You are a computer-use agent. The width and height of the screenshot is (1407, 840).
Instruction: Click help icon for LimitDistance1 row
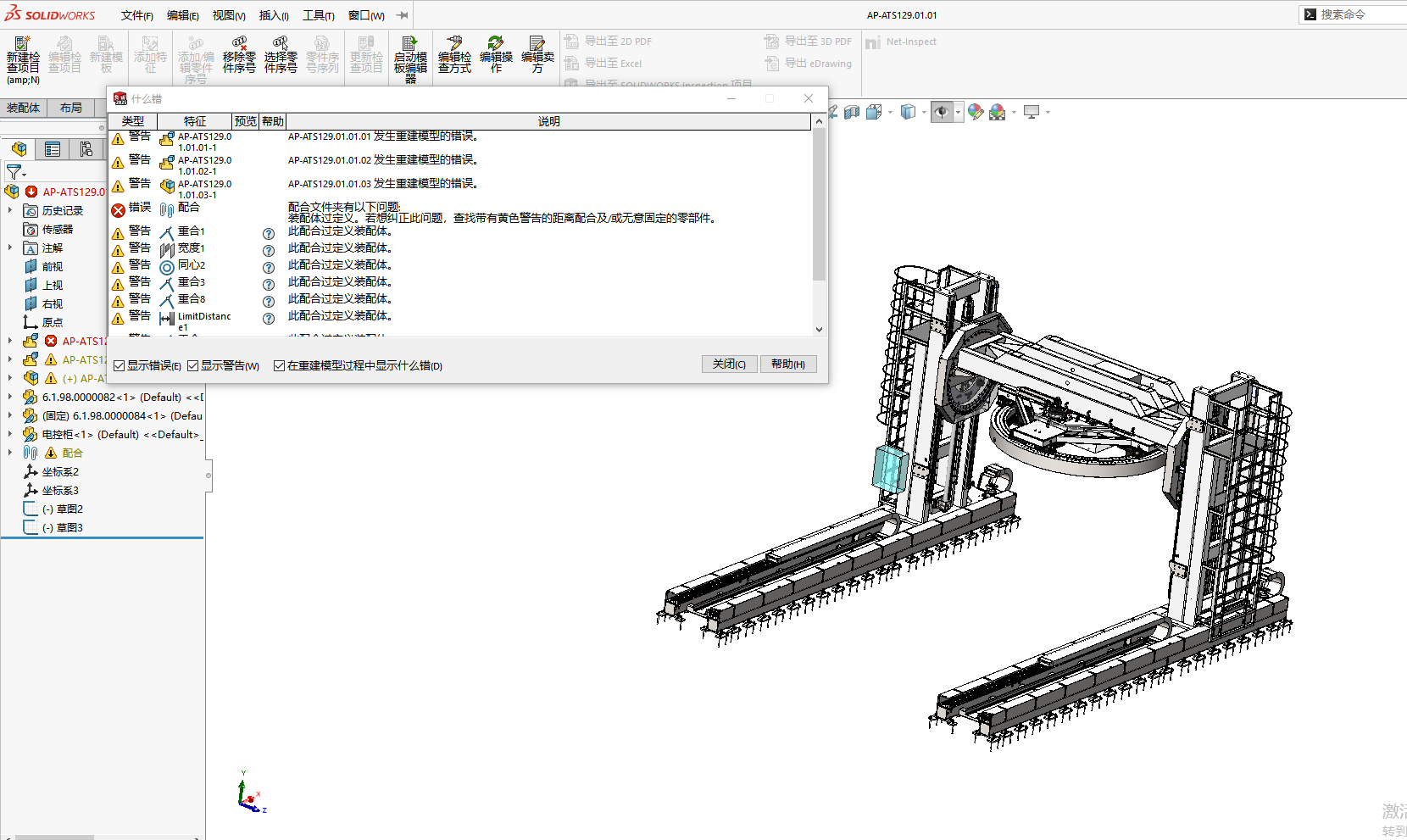coord(269,319)
